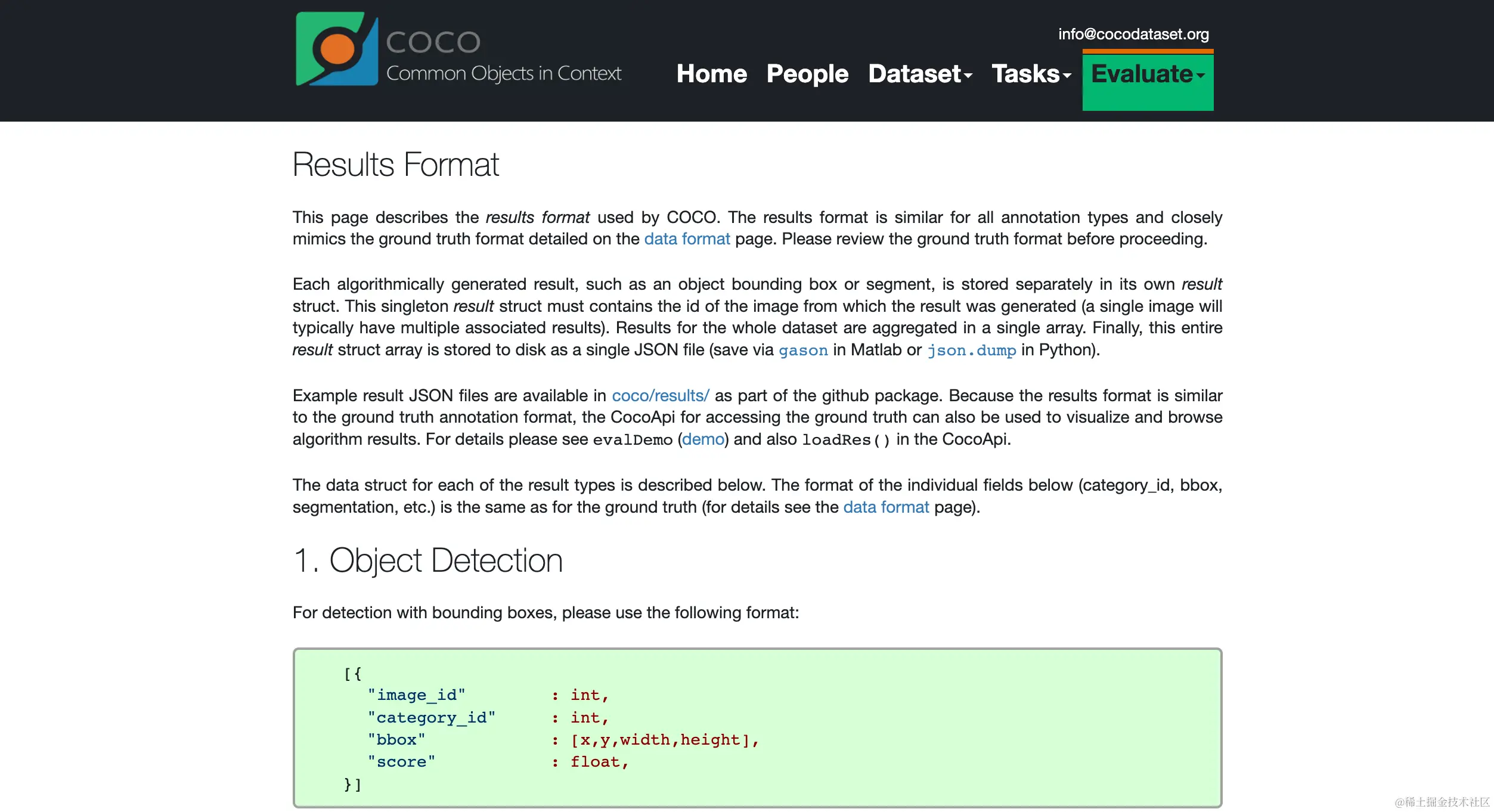Image resolution: width=1494 pixels, height=812 pixels.
Task: Open the coco/results/ github link
Action: [660, 396]
